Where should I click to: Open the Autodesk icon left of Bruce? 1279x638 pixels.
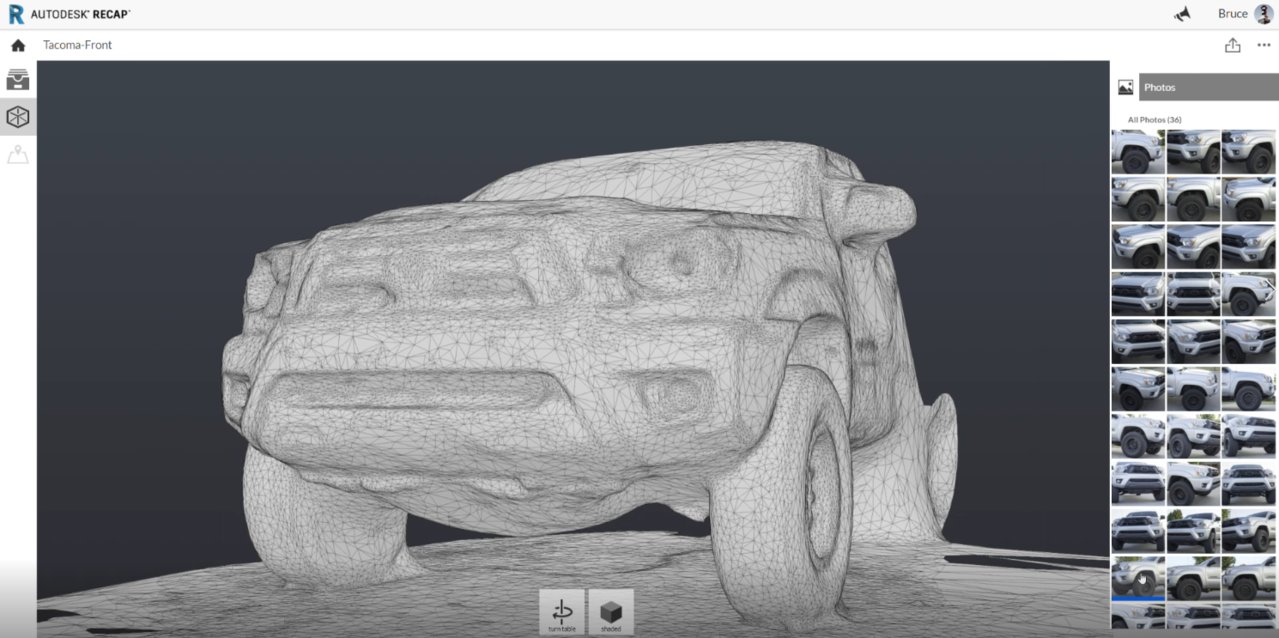coord(1182,14)
